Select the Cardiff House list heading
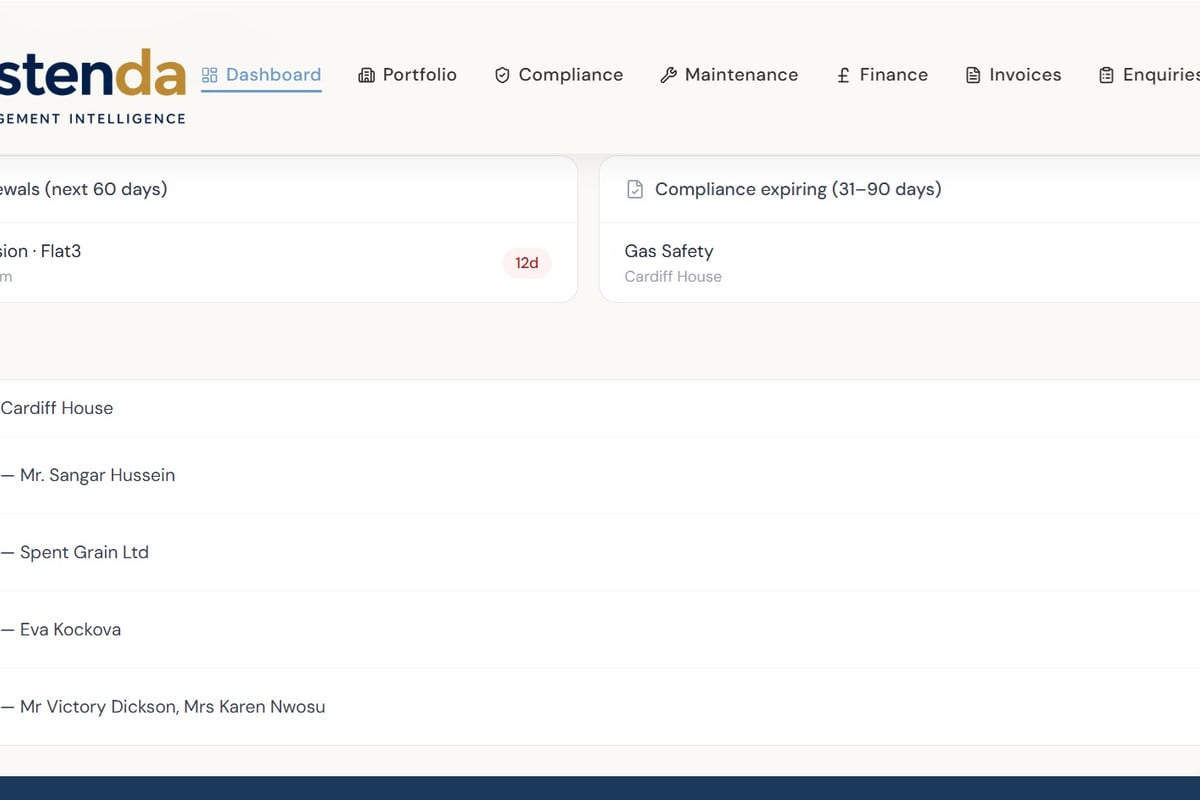Screen dimensions: 1200x800 (57, 408)
